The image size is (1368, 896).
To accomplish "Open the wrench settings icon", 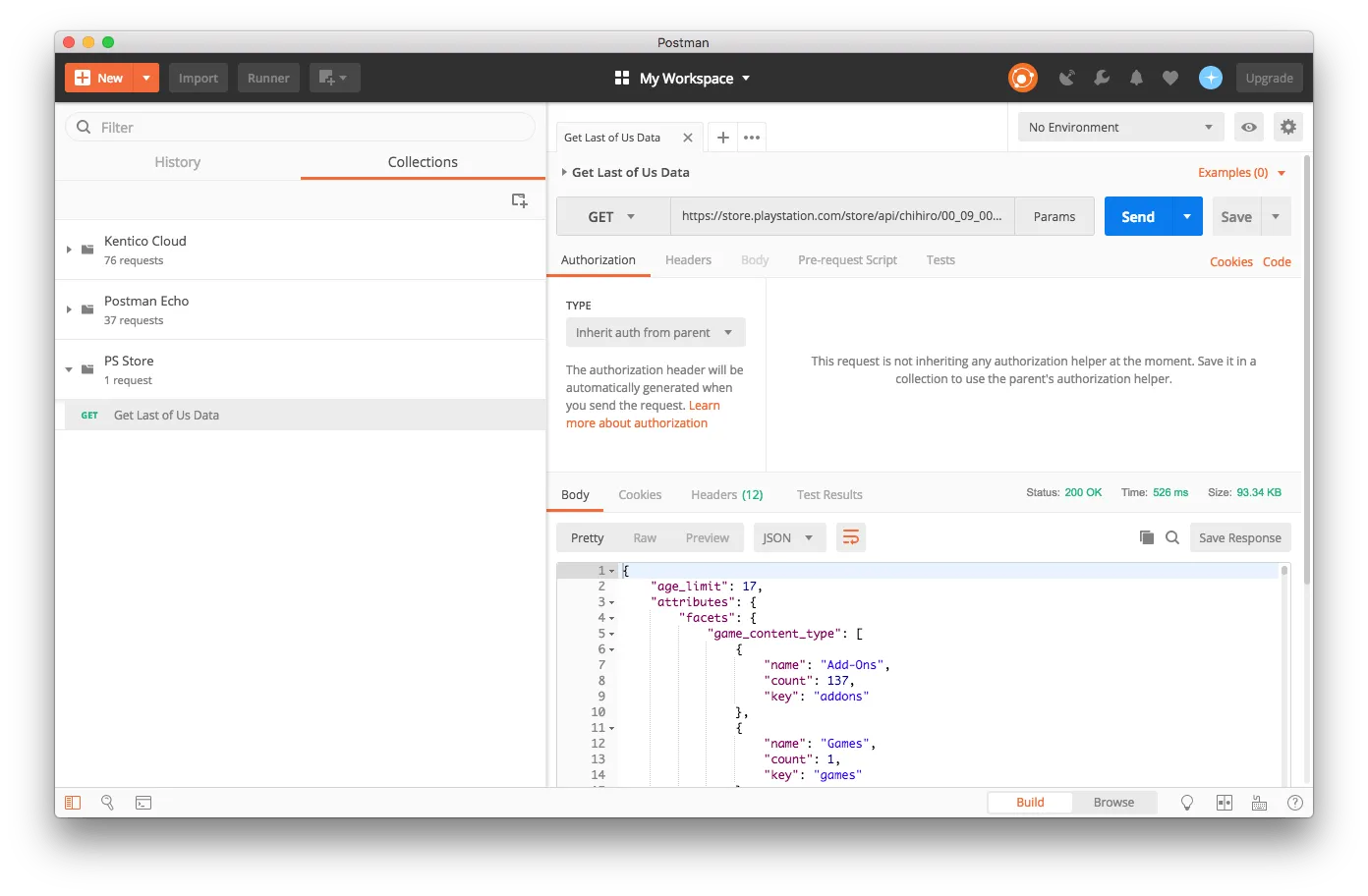I will click(1102, 78).
